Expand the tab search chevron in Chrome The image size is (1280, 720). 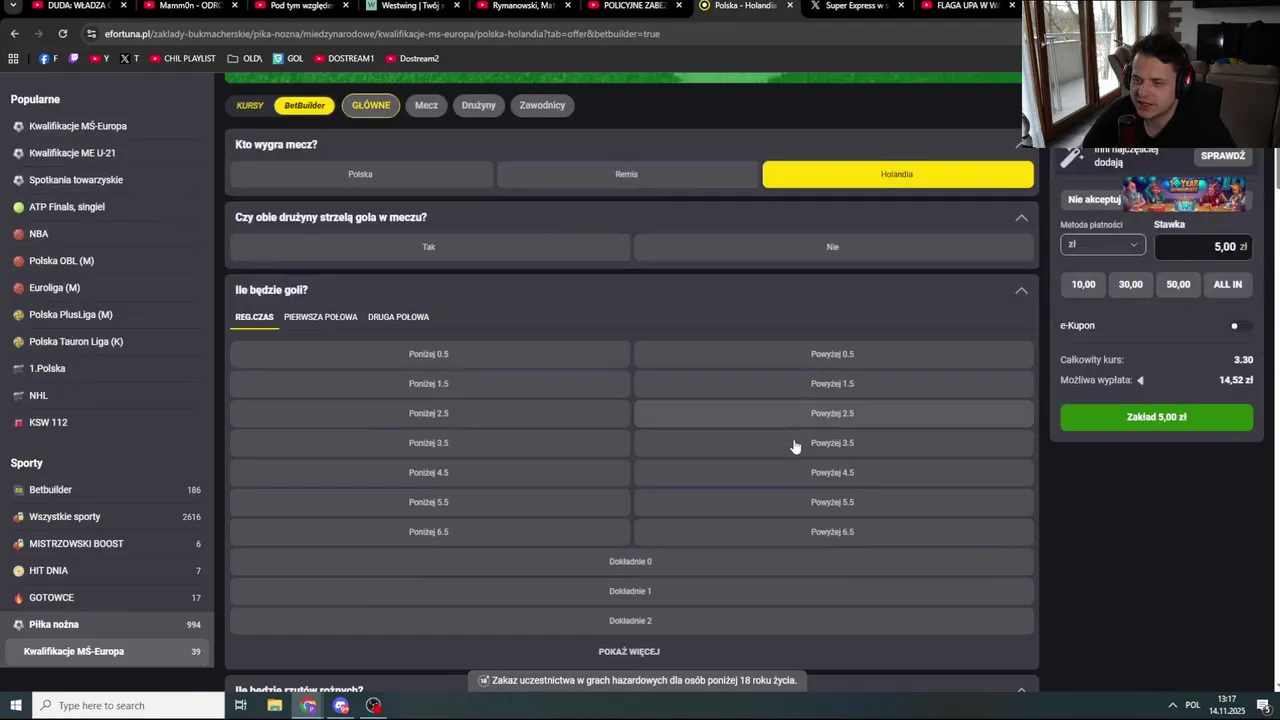[14, 6]
